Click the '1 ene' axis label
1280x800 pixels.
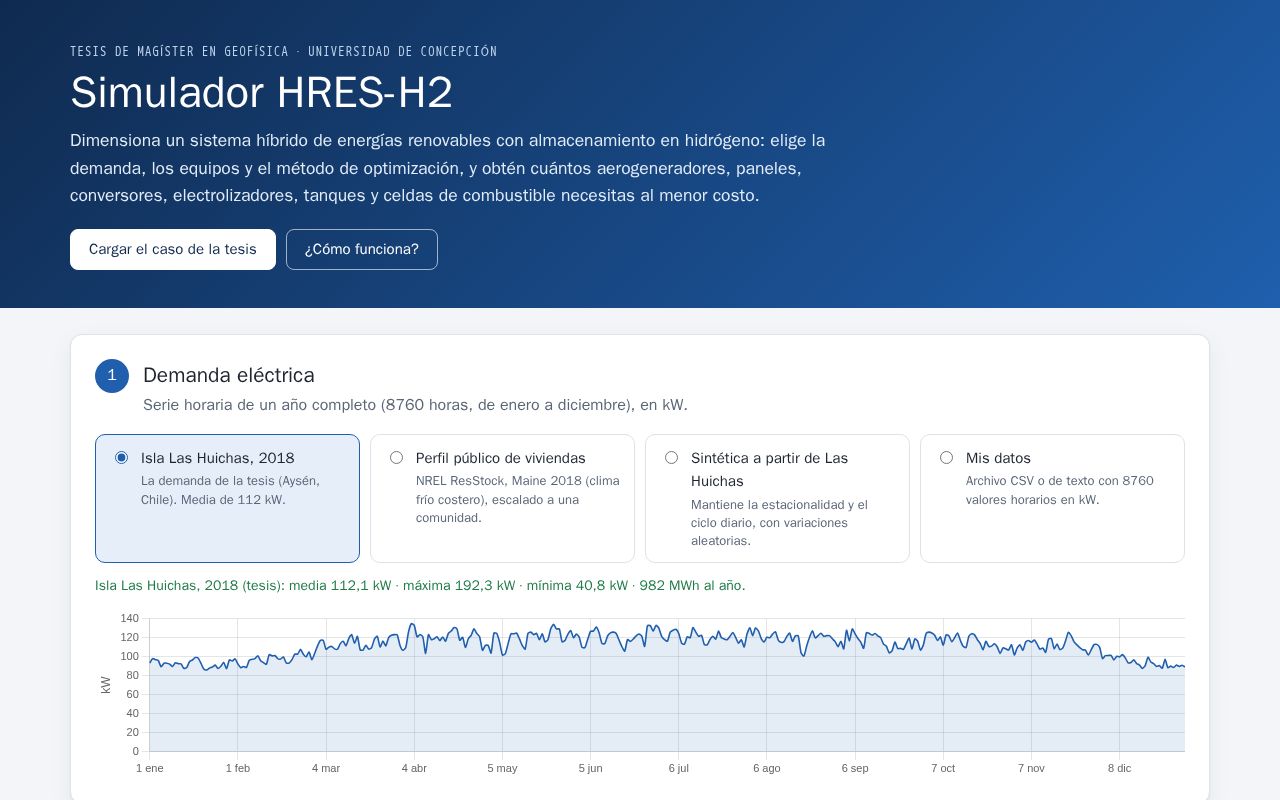click(150, 768)
